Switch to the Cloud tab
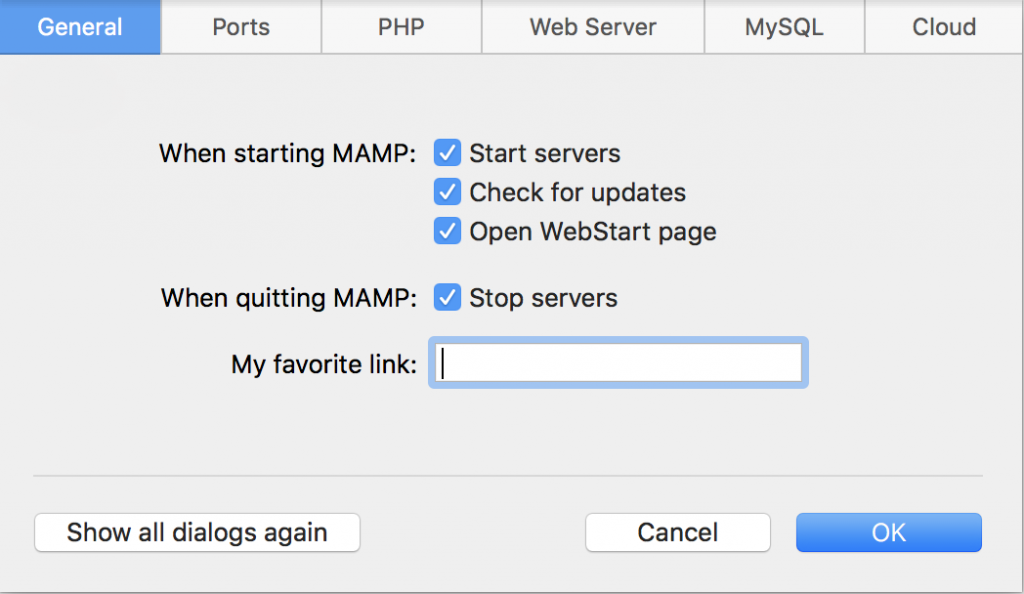The image size is (1024, 594). point(943,27)
